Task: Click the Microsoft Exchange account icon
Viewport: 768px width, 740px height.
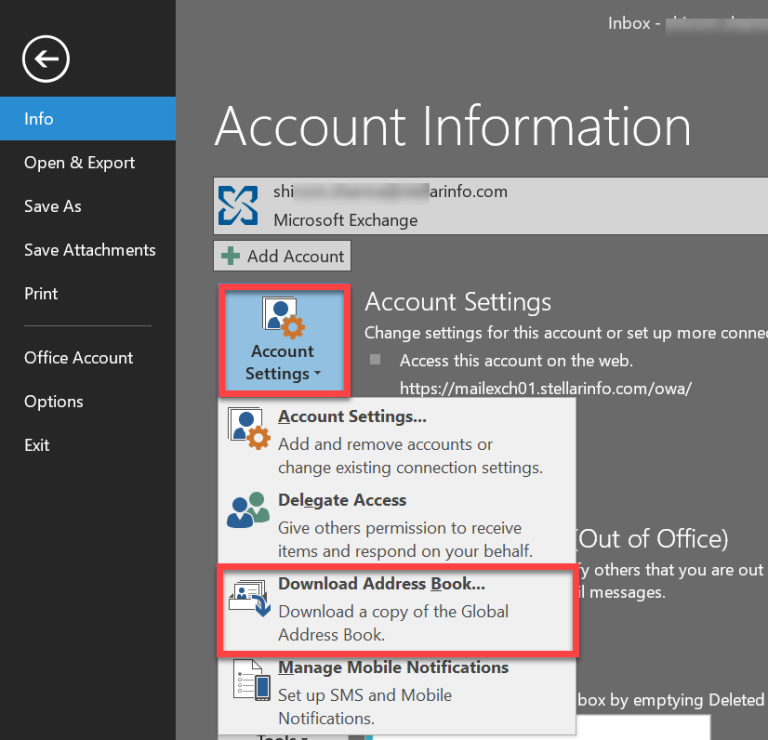Action: pyautogui.click(x=238, y=206)
